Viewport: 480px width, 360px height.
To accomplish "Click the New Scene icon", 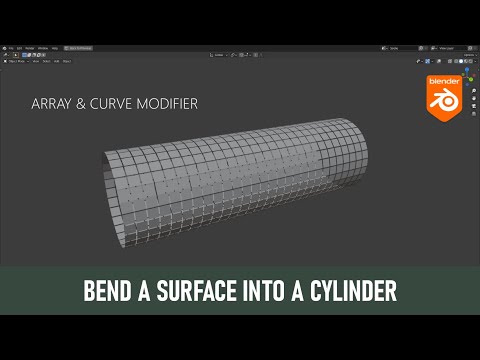I will [421, 48].
